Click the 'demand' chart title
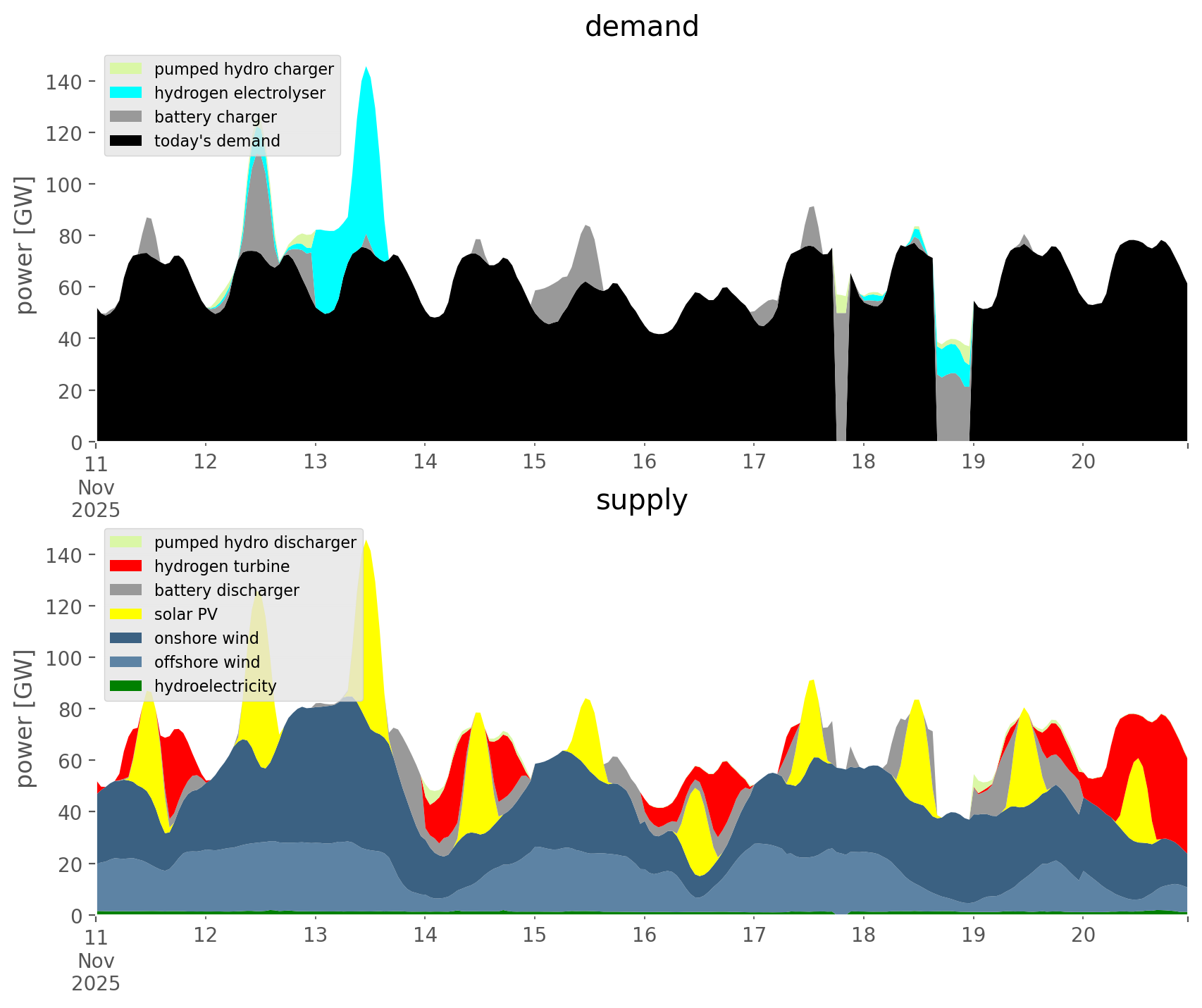The image size is (1202, 1008). [641, 27]
